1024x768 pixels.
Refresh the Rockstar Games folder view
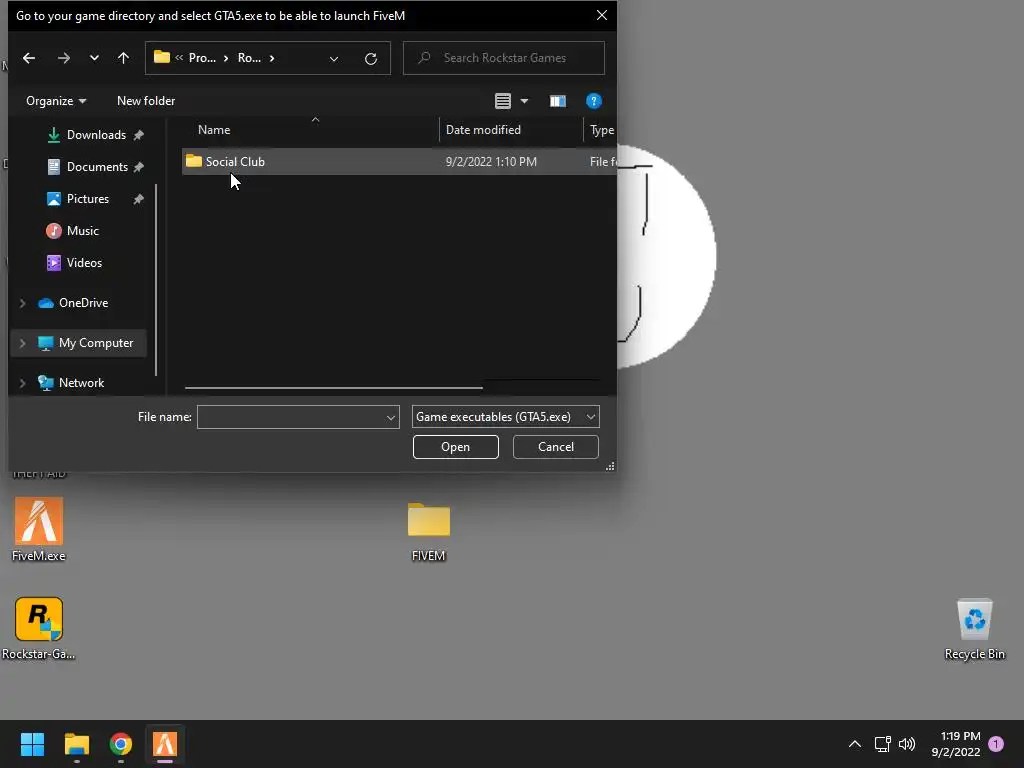click(371, 59)
